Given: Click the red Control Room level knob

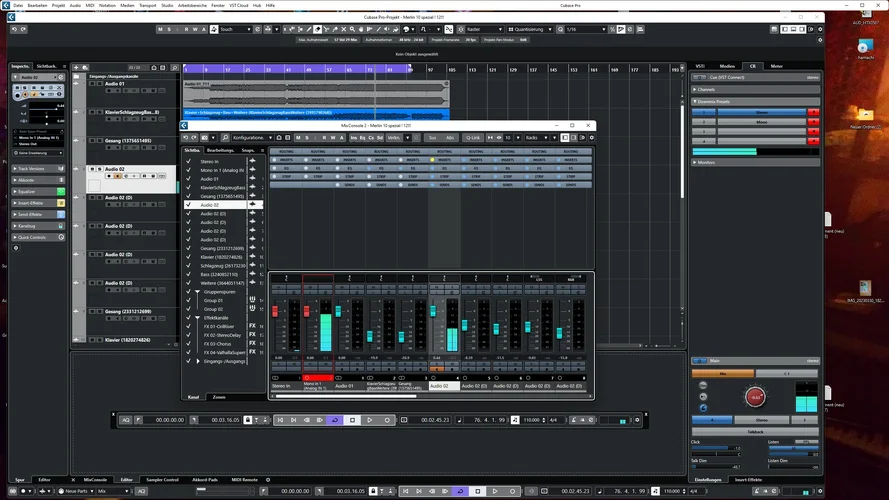Looking at the screenshot, I should (x=755, y=397).
